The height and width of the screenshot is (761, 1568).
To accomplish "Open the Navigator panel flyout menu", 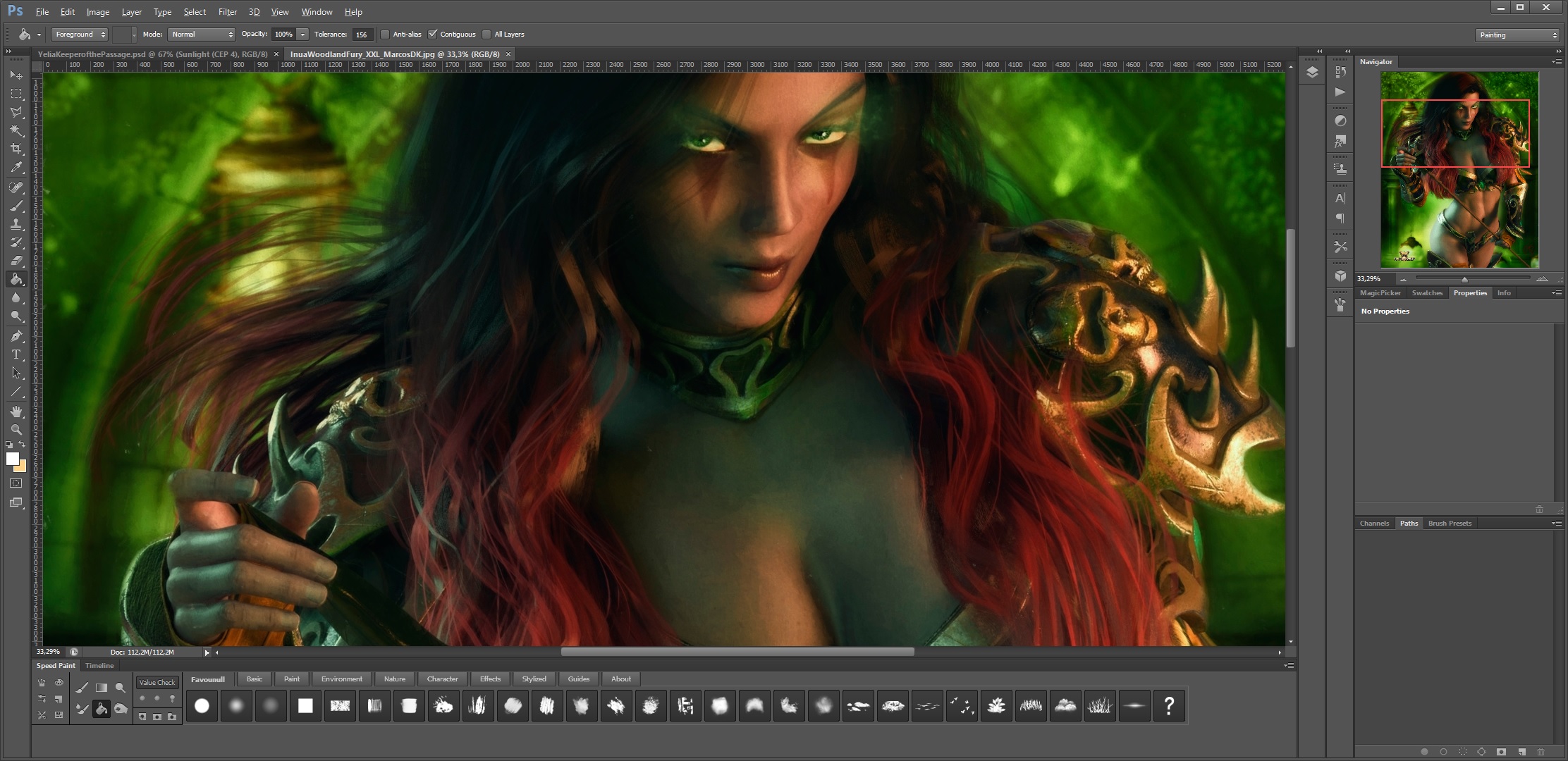I will (1556, 62).
